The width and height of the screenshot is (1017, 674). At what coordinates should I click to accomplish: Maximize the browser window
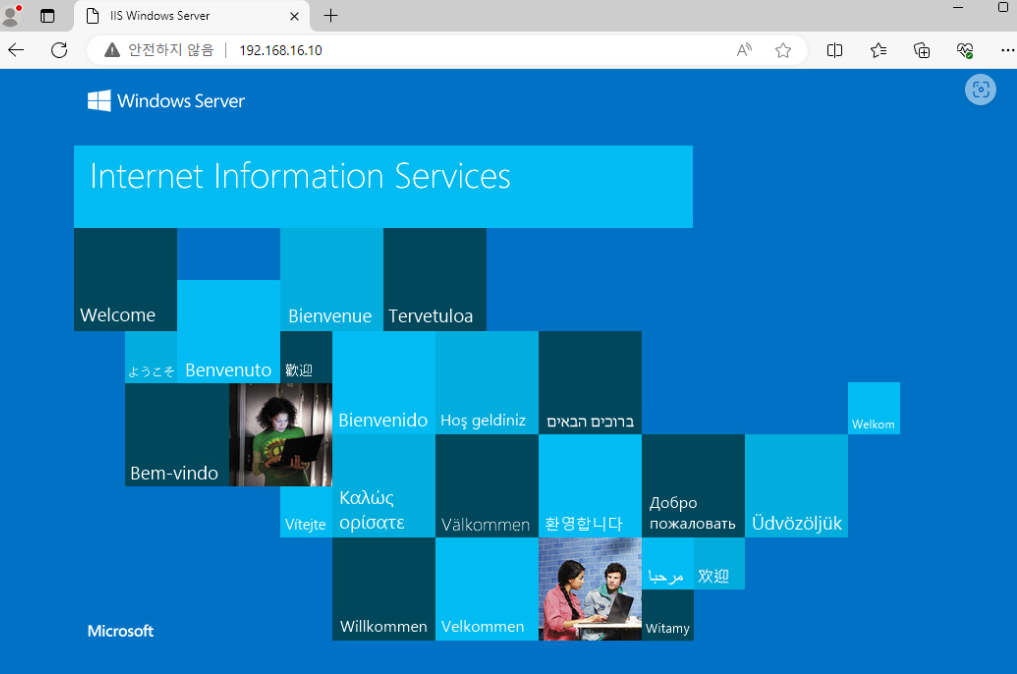tap(1003, 7)
